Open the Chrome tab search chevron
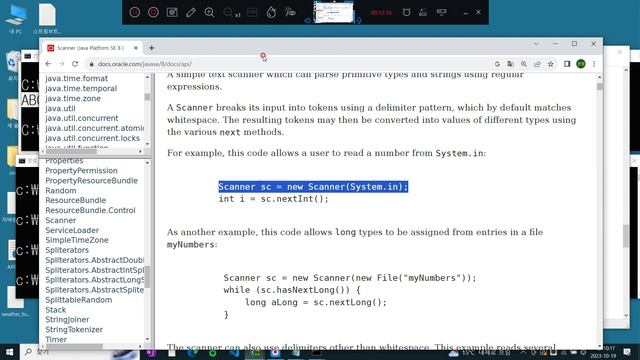This screenshot has height=360, width=640. click(536, 44)
